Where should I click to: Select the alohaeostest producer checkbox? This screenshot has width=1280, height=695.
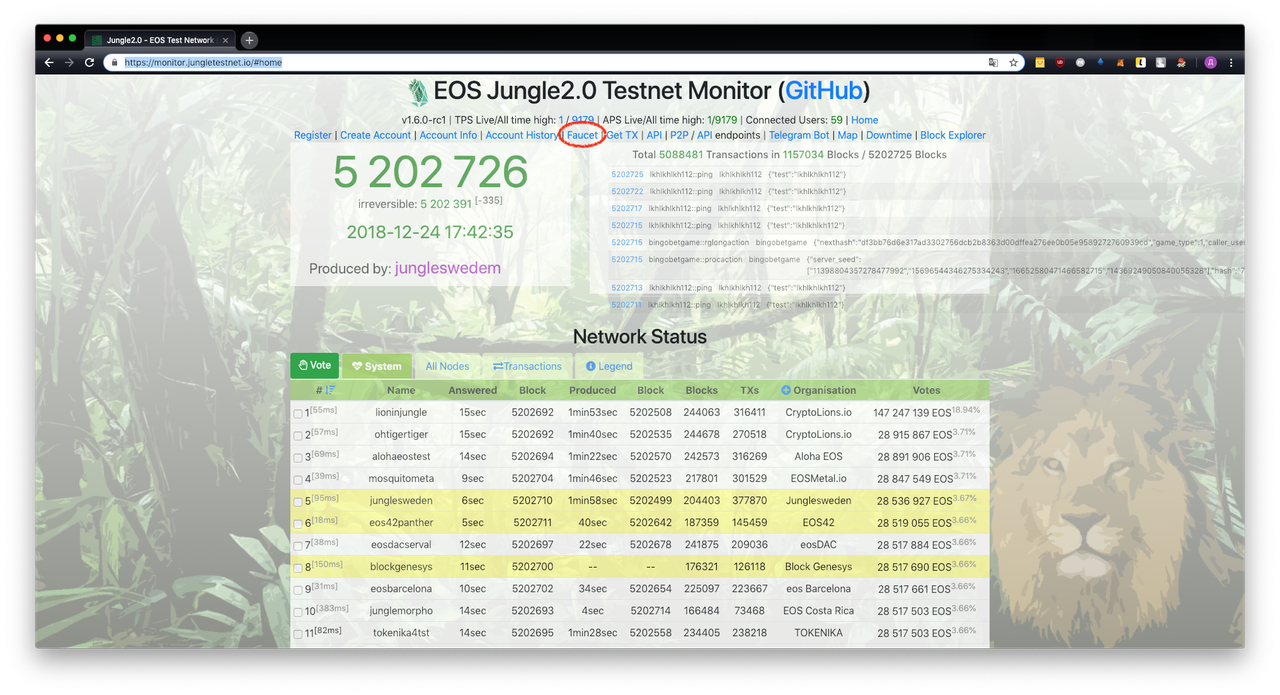298,458
